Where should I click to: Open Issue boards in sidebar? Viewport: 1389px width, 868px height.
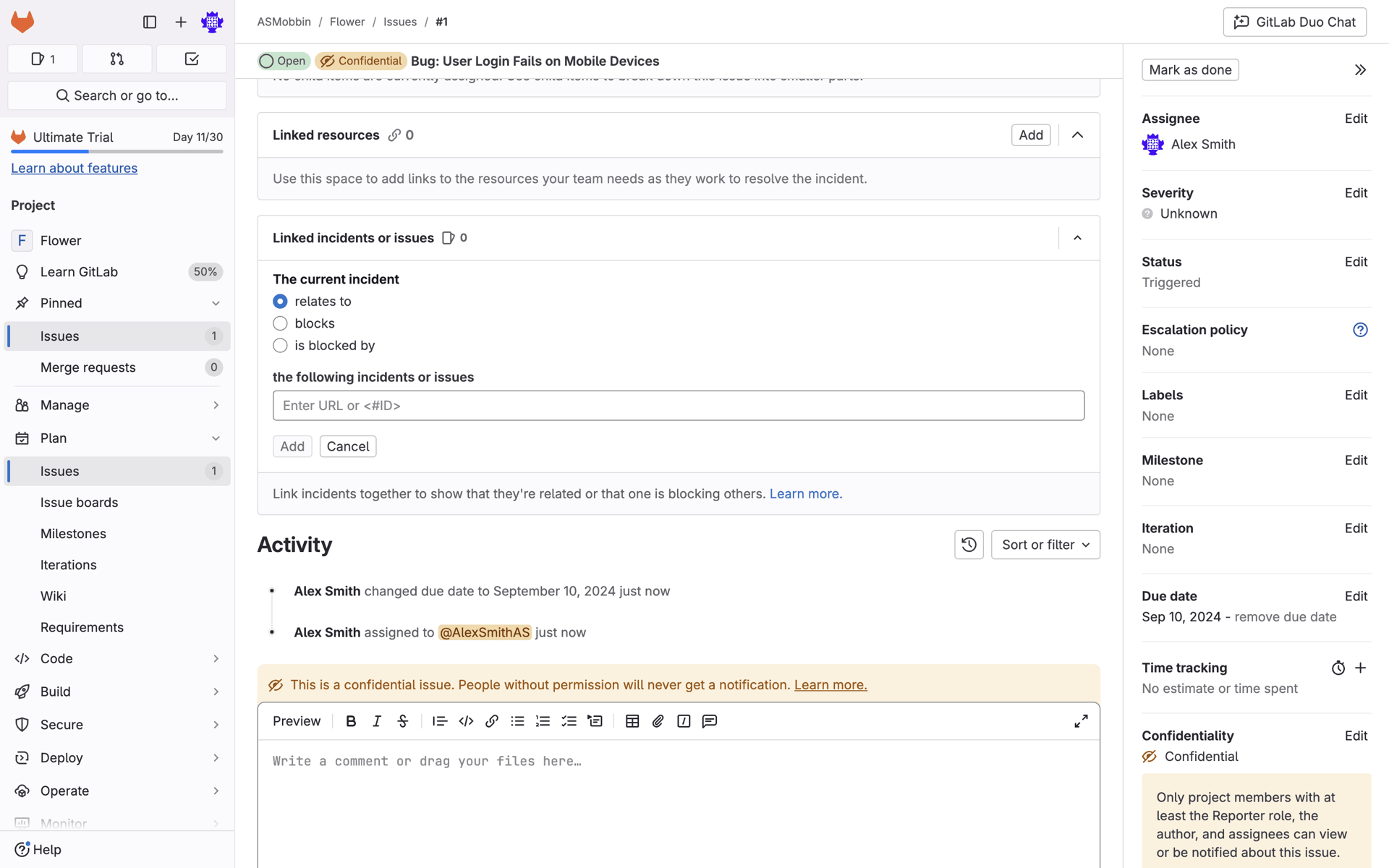[117, 502]
